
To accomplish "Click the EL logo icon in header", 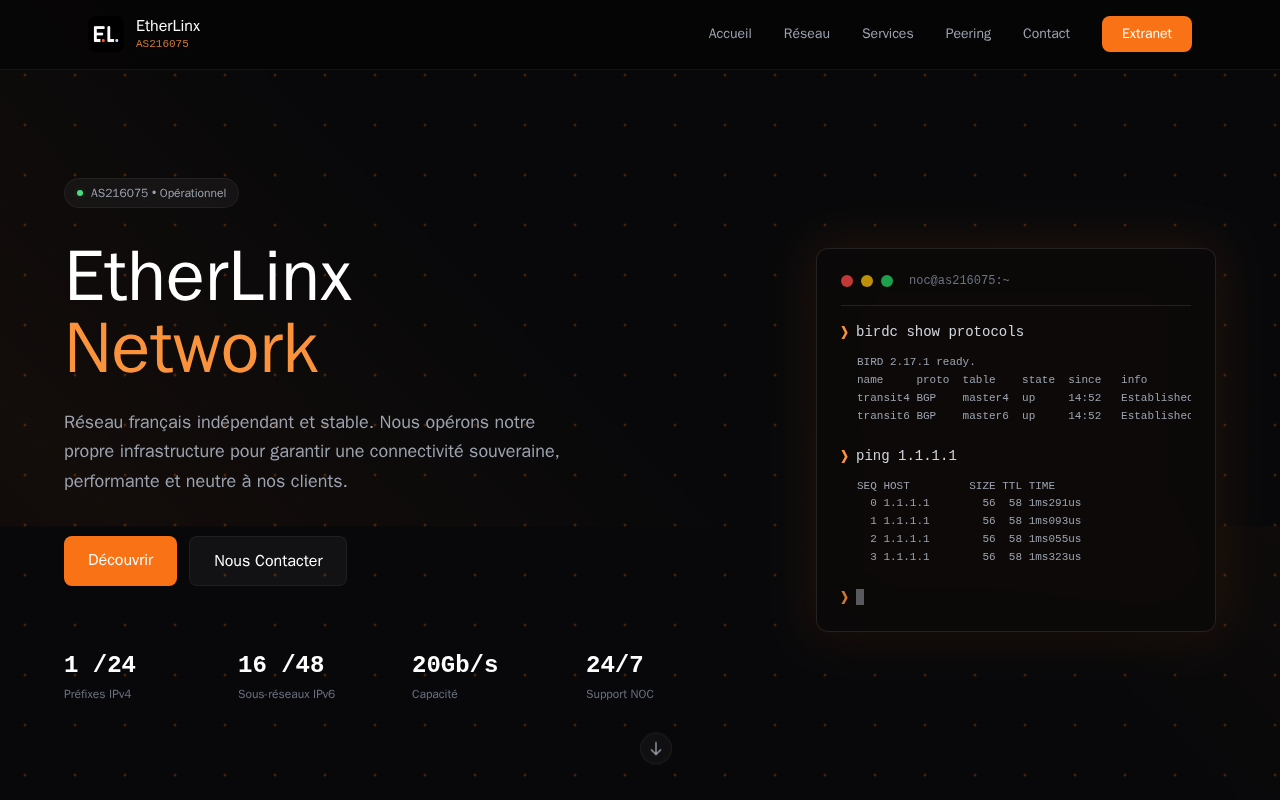I will [x=106, y=34].
